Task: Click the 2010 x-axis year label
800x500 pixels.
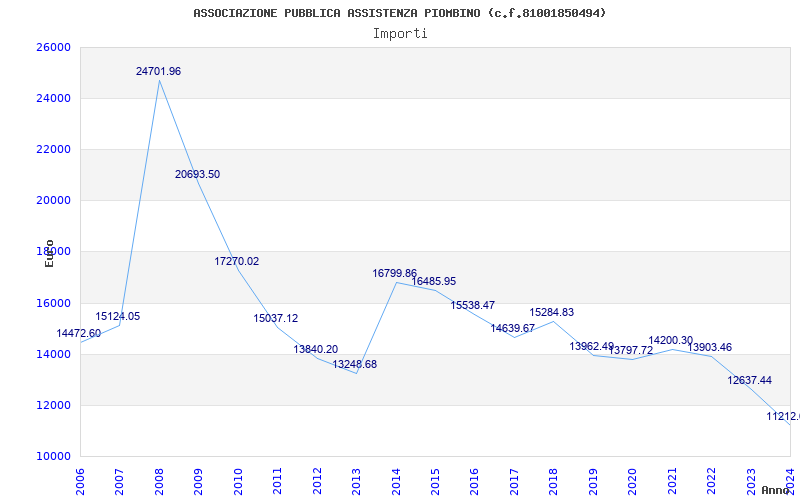Action: pos(238,482)
